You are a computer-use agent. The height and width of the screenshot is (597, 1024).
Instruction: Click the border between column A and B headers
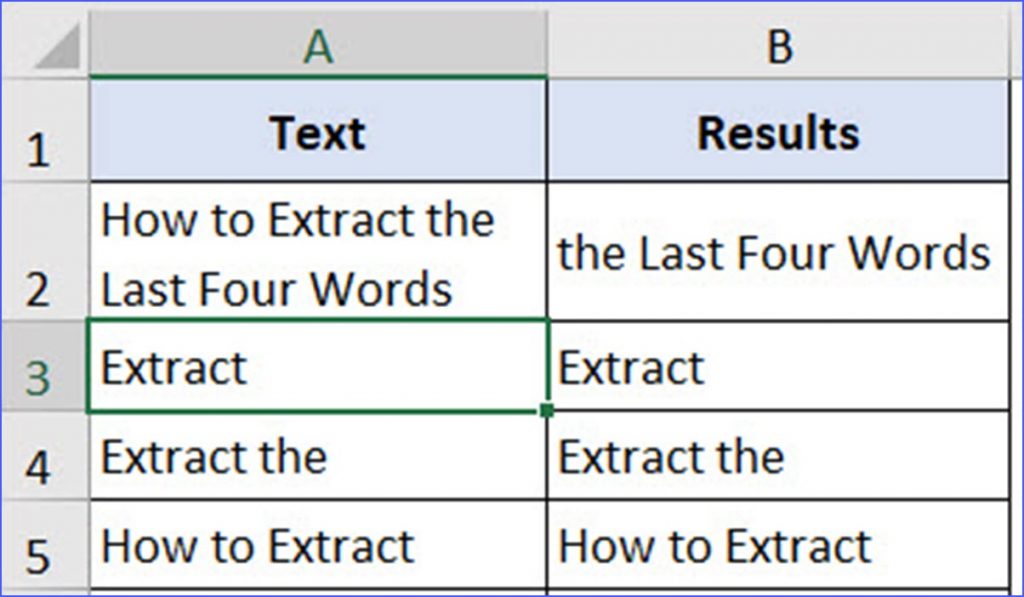click(x=547, y=44)
